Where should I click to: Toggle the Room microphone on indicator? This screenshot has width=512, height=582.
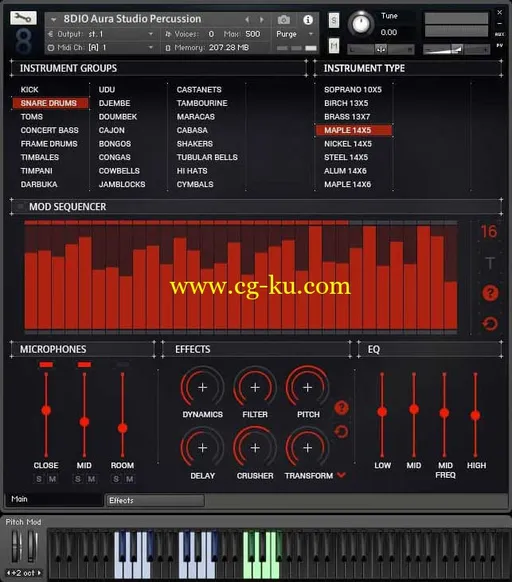coord(123,364)
